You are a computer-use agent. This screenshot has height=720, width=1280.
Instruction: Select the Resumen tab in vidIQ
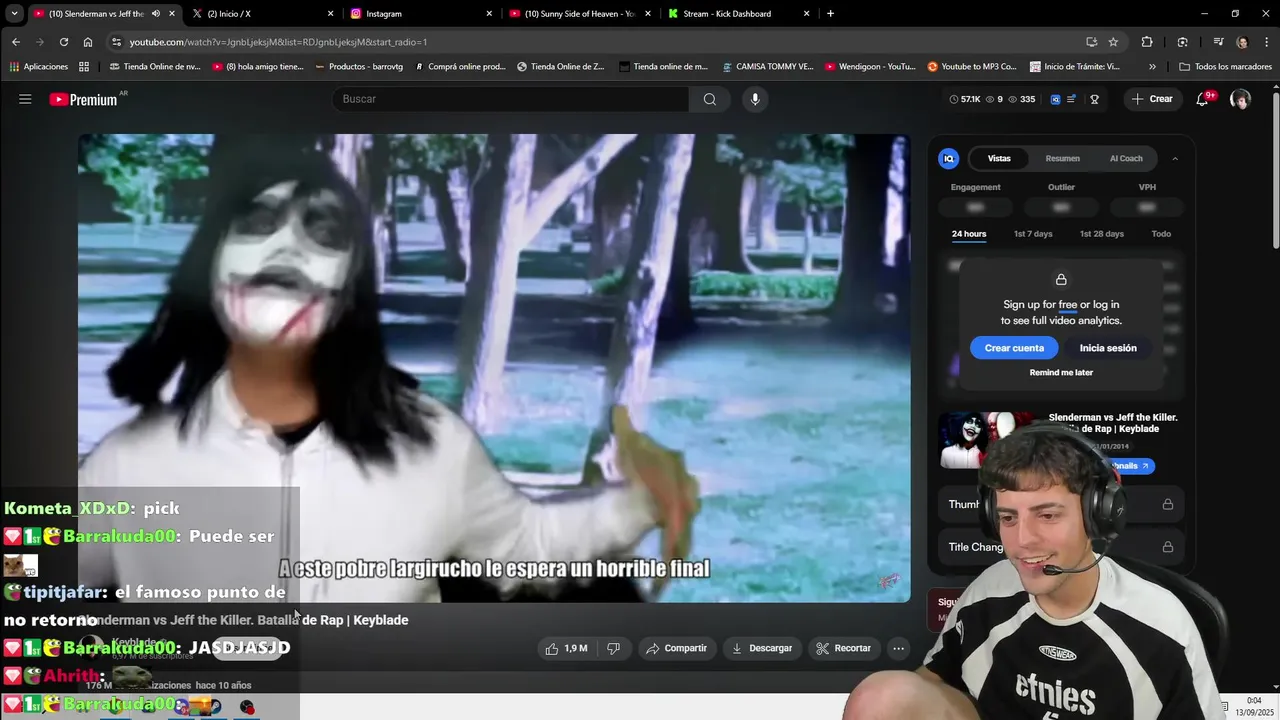pyautogui.click(x=1062, y=158)
